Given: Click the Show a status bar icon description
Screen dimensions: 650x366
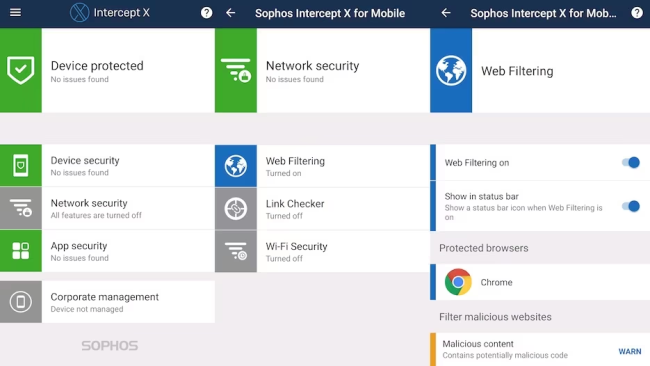Looking at the screenshot, I should click(x=524, y=212).
